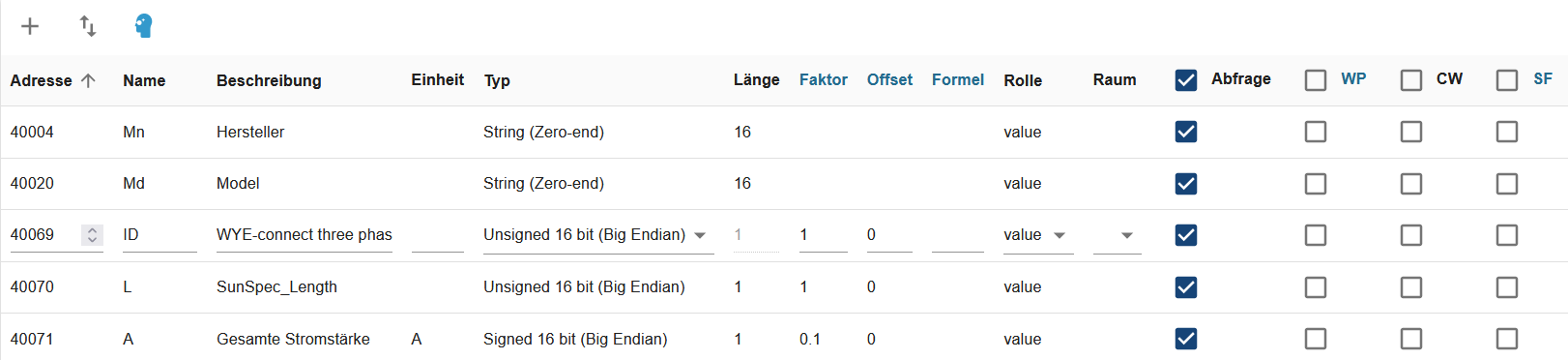
Task: Click the Name column header
Action: (x=144, y=80)
